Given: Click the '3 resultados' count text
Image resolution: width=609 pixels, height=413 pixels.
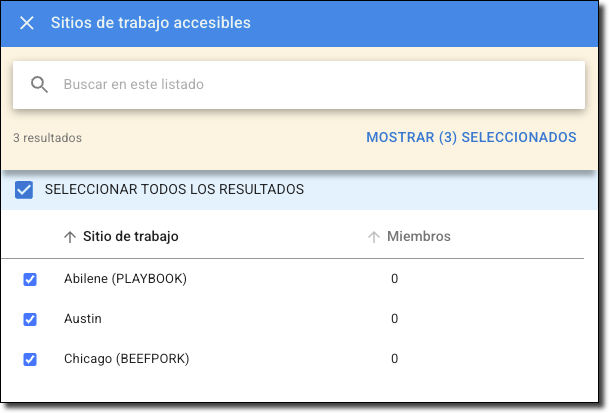Looking at the screenshot, I should click(47, 138).
